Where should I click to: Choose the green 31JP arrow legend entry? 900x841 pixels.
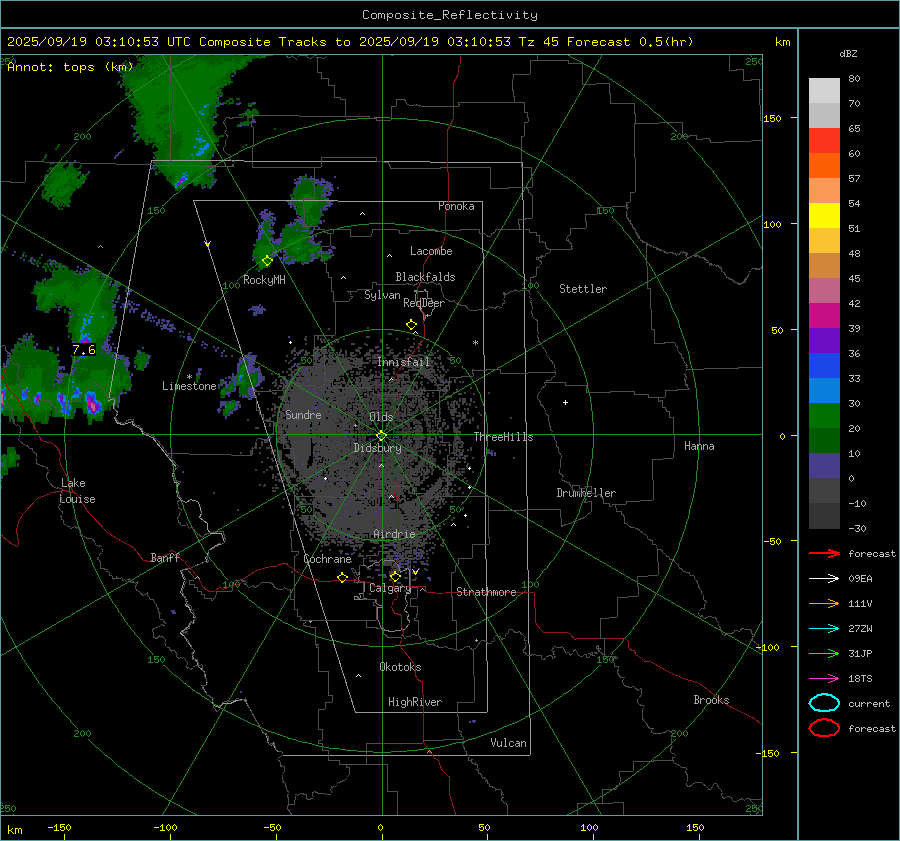(x=823, y=653)
